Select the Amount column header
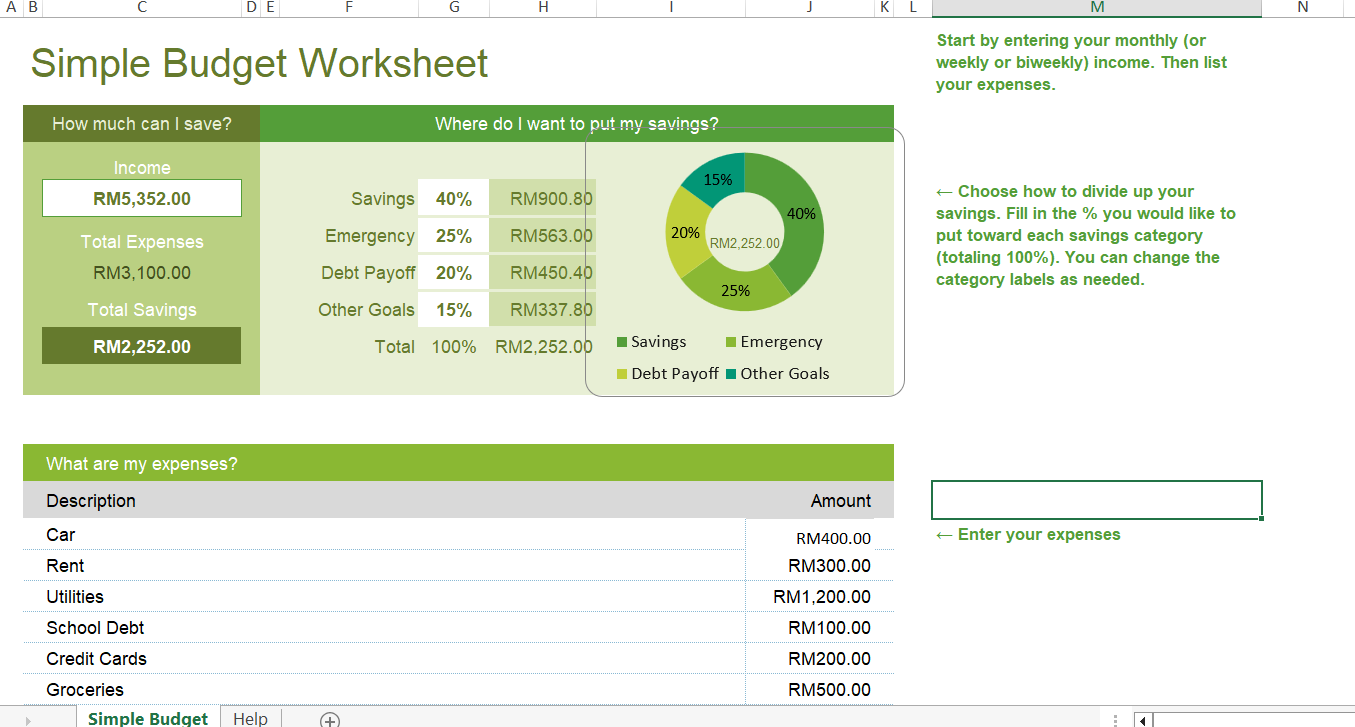This screenshot has width=1355, height=727. point(841,501)
